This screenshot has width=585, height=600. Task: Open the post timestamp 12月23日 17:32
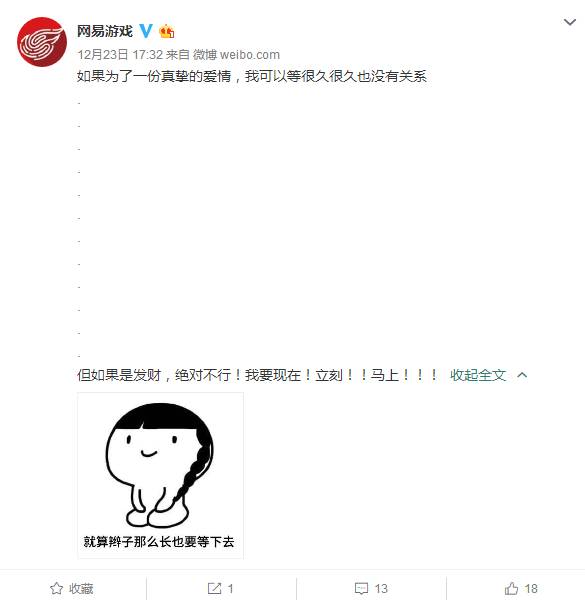pyautogui.click(x=120, y=55)
